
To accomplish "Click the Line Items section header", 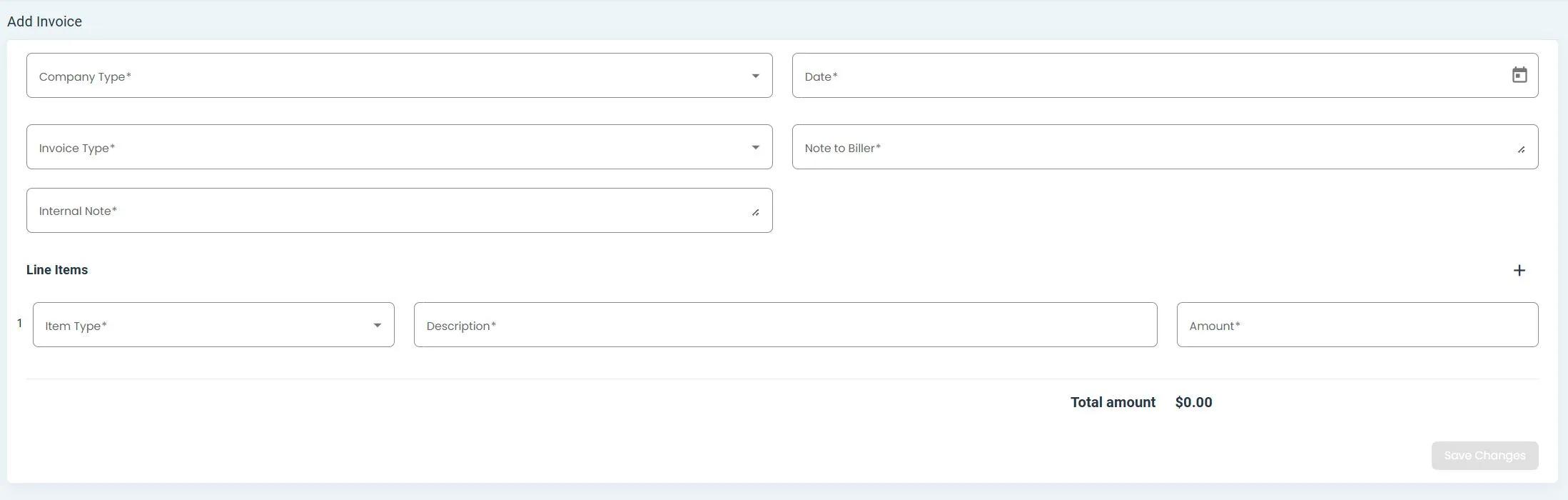I will point(57,270).
